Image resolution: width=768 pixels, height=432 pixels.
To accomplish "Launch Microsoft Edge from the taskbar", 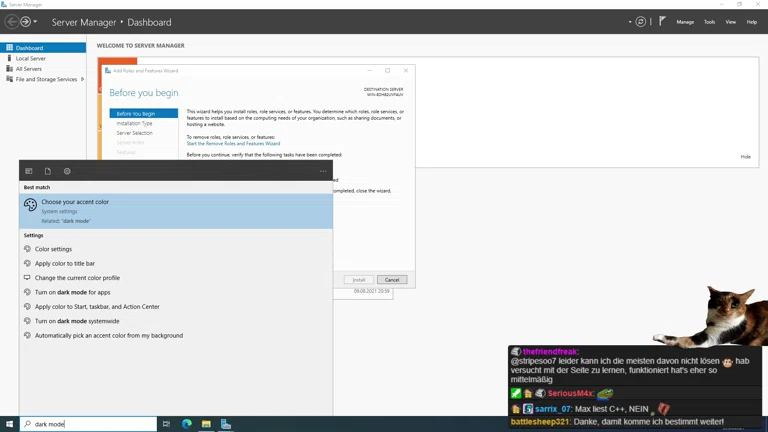I will [x=187, y=424].
